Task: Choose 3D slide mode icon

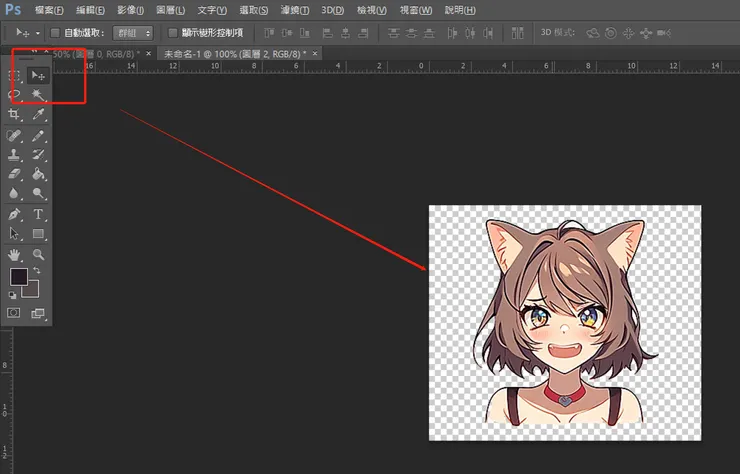Action: pos(646,33)
